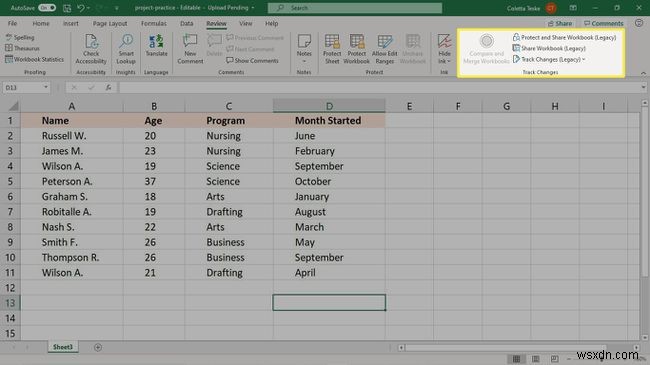Click the Program cell Drafting for Robitalle A.
Viewport: 650px width, 365px height.
(229, 212)
